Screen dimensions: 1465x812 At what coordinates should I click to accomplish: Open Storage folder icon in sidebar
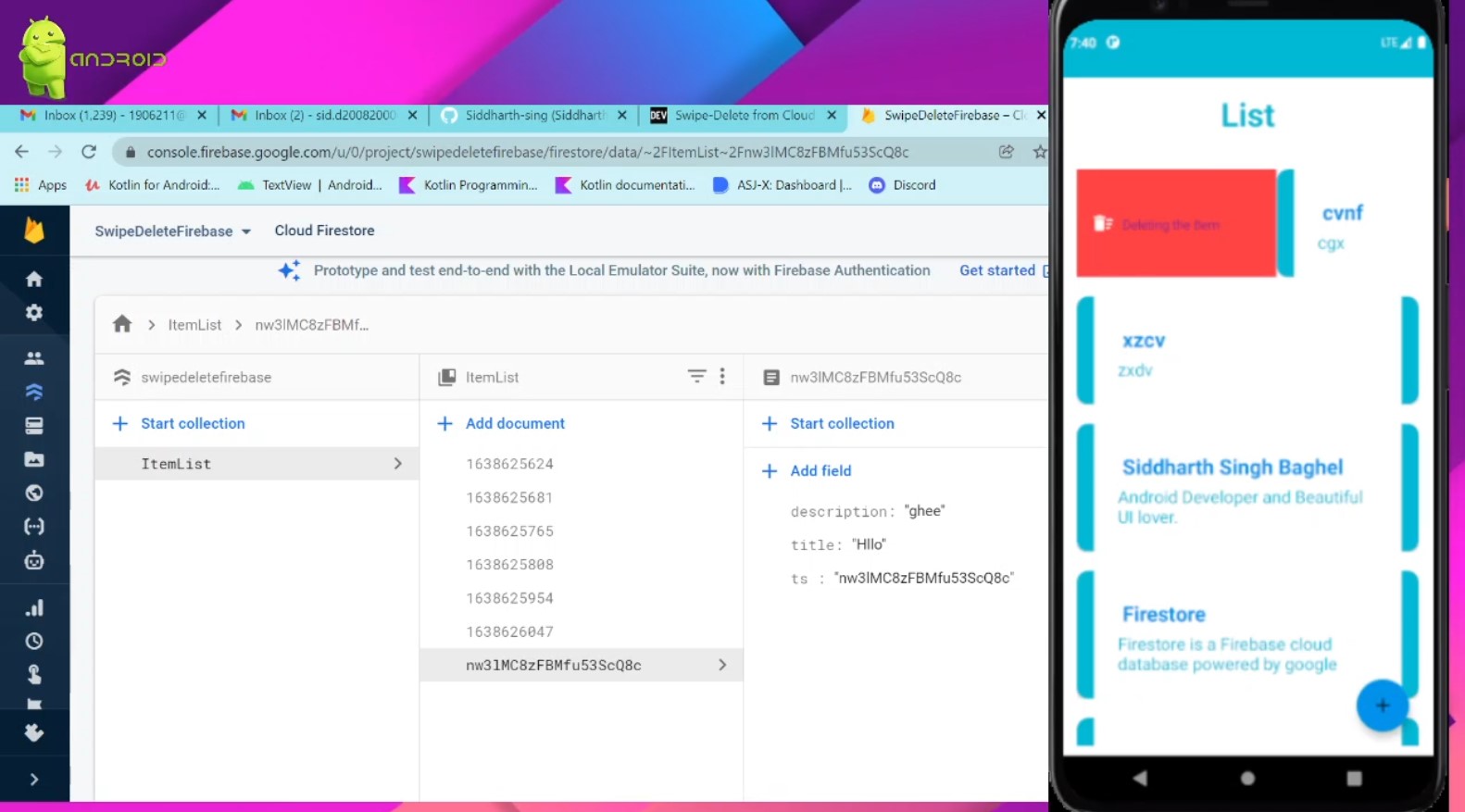pos(34,459)
